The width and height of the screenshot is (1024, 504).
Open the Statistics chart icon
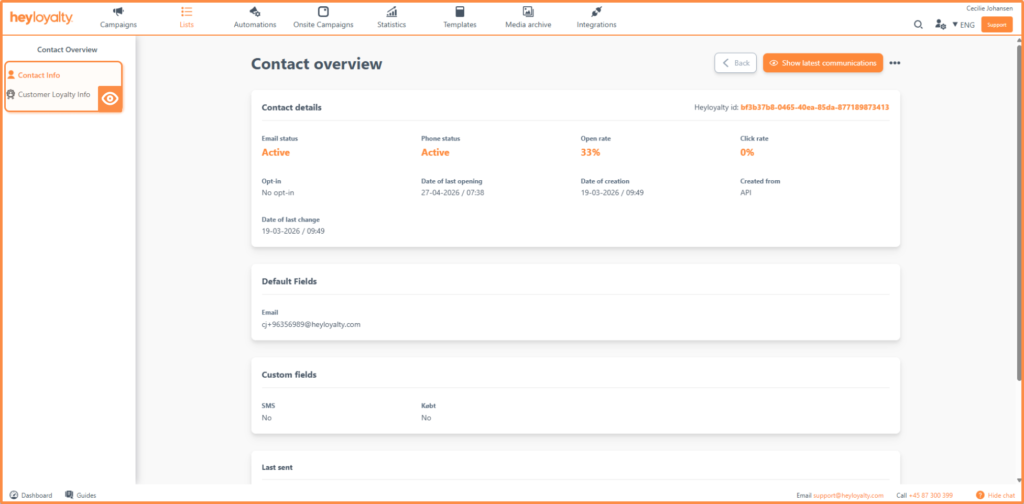point(391,11)
